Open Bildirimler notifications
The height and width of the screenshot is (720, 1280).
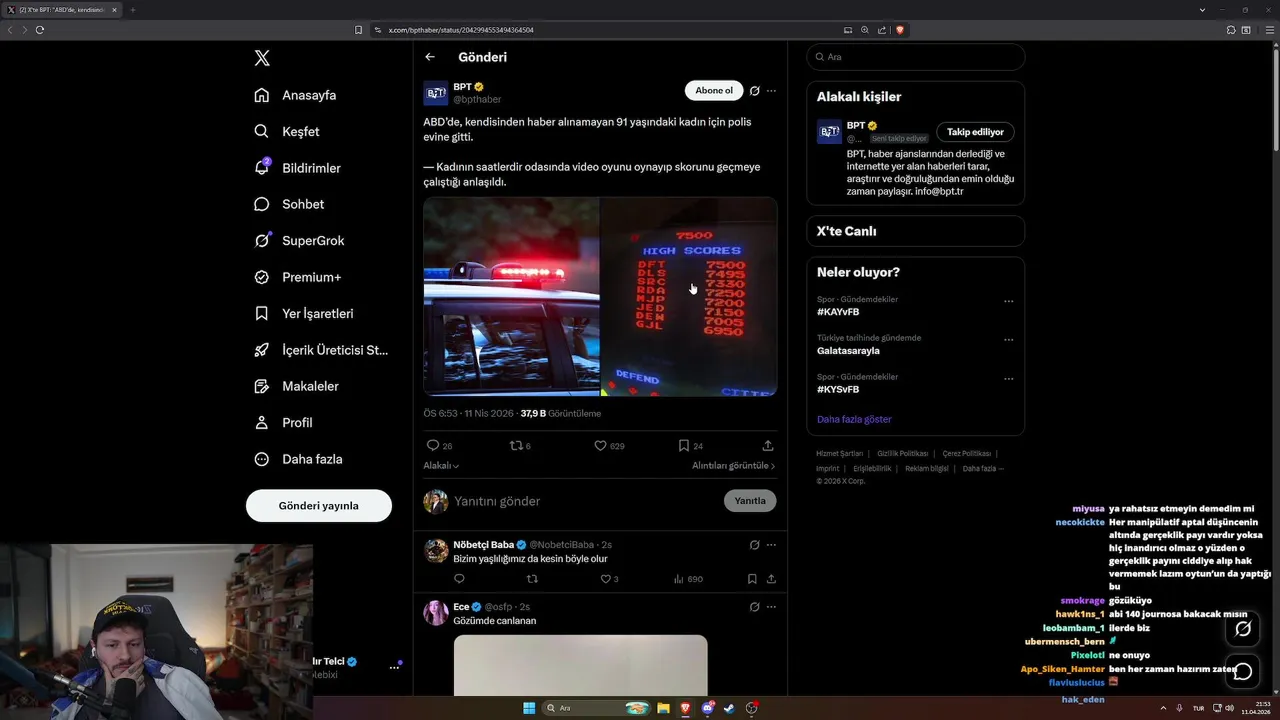297,168
